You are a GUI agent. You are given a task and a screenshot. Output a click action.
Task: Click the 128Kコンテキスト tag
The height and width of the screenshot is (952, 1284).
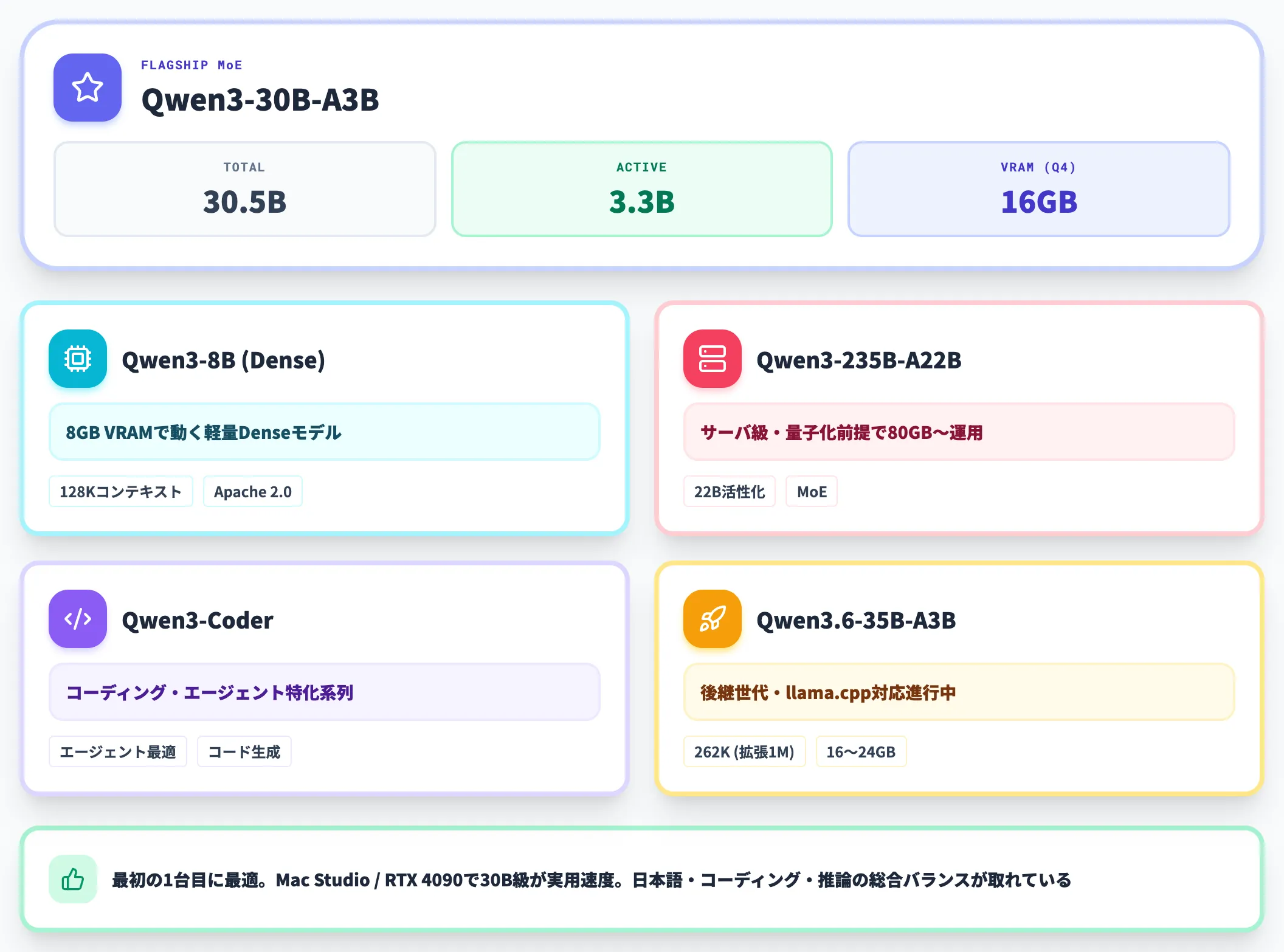[x=121, y=491]
